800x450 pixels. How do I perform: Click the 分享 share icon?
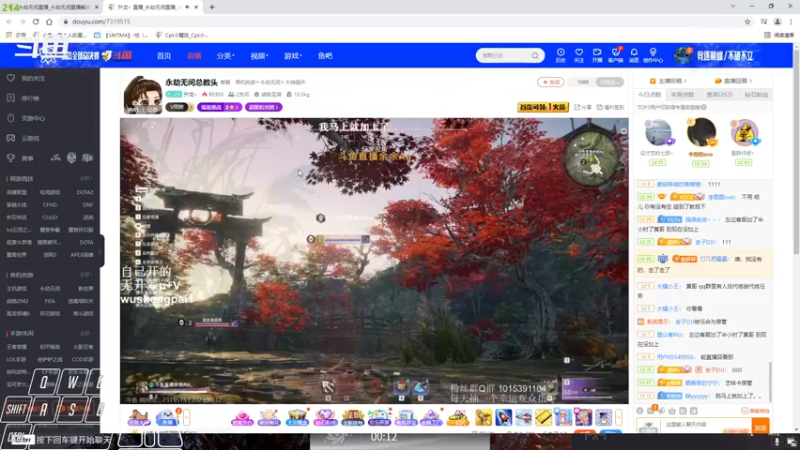click(x=583, y=107)
